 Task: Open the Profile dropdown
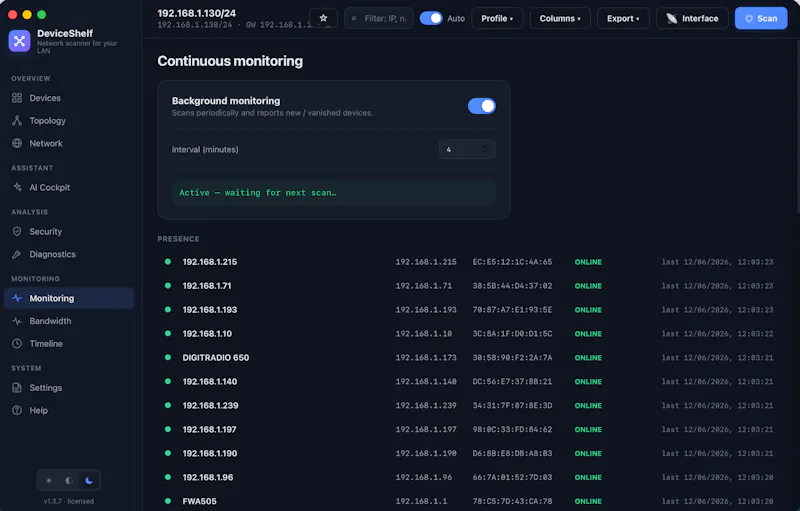pos(497,18)
